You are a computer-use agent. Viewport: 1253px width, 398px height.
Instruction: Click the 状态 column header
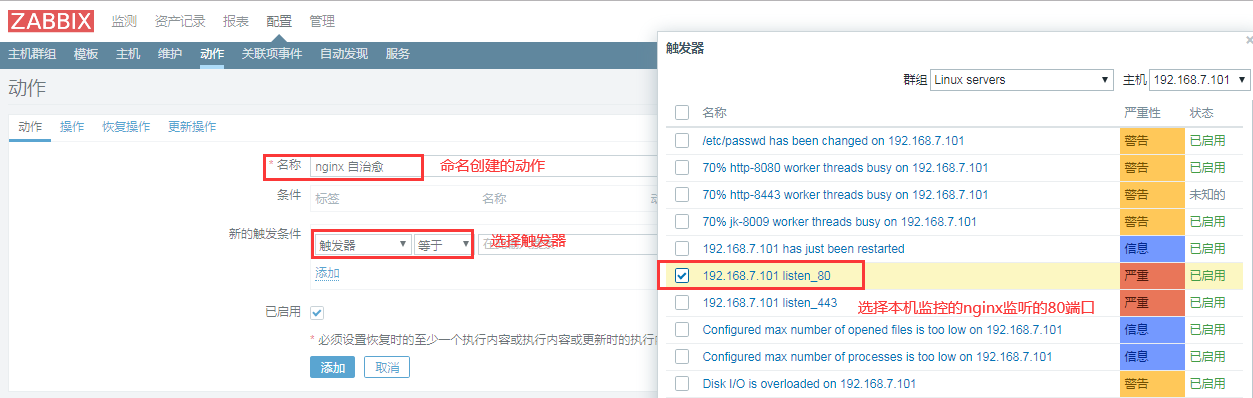click(x=1201, y=112)
